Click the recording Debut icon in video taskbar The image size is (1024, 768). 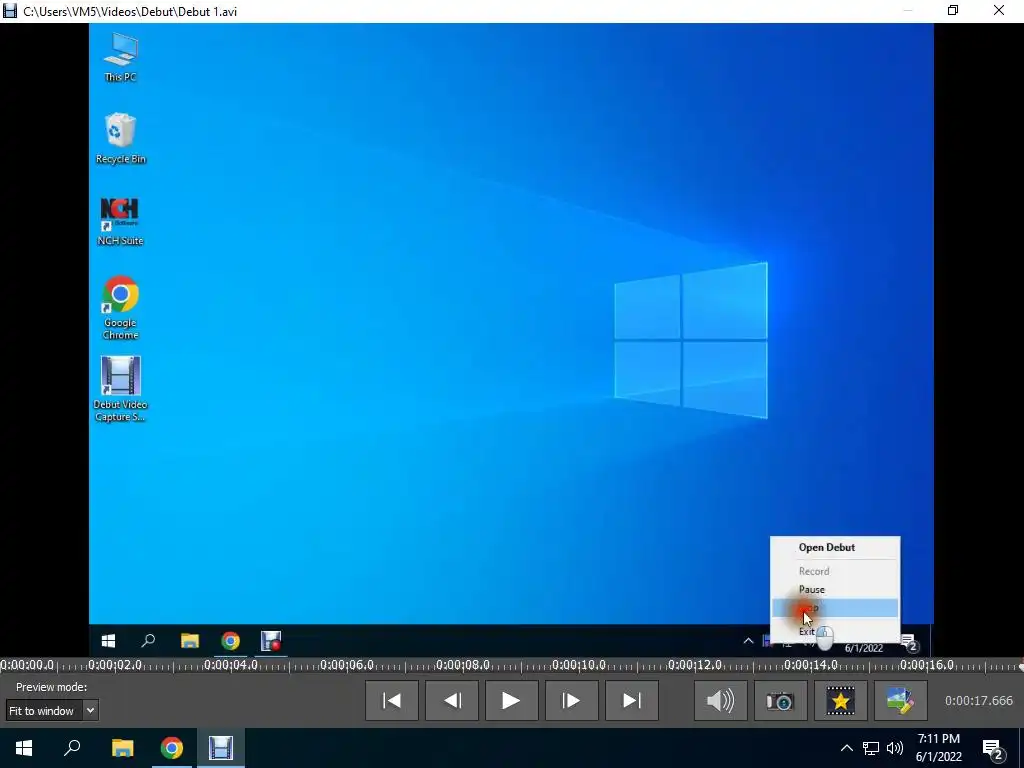(270, 641)
